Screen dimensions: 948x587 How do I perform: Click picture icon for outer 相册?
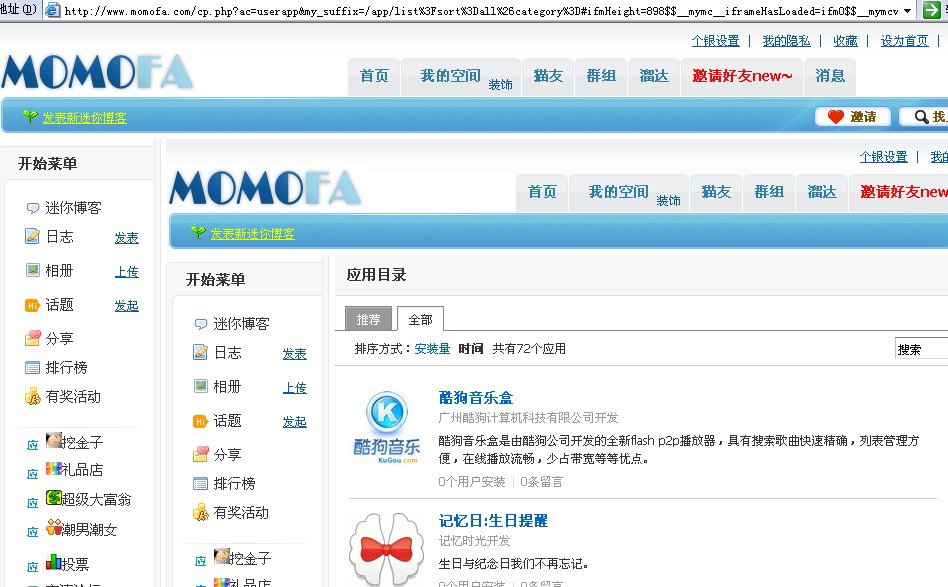[33, 270]
